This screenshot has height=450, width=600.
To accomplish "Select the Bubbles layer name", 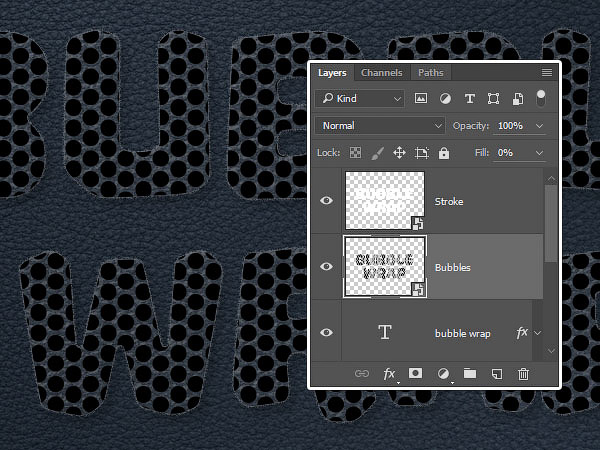I will 453,267.
